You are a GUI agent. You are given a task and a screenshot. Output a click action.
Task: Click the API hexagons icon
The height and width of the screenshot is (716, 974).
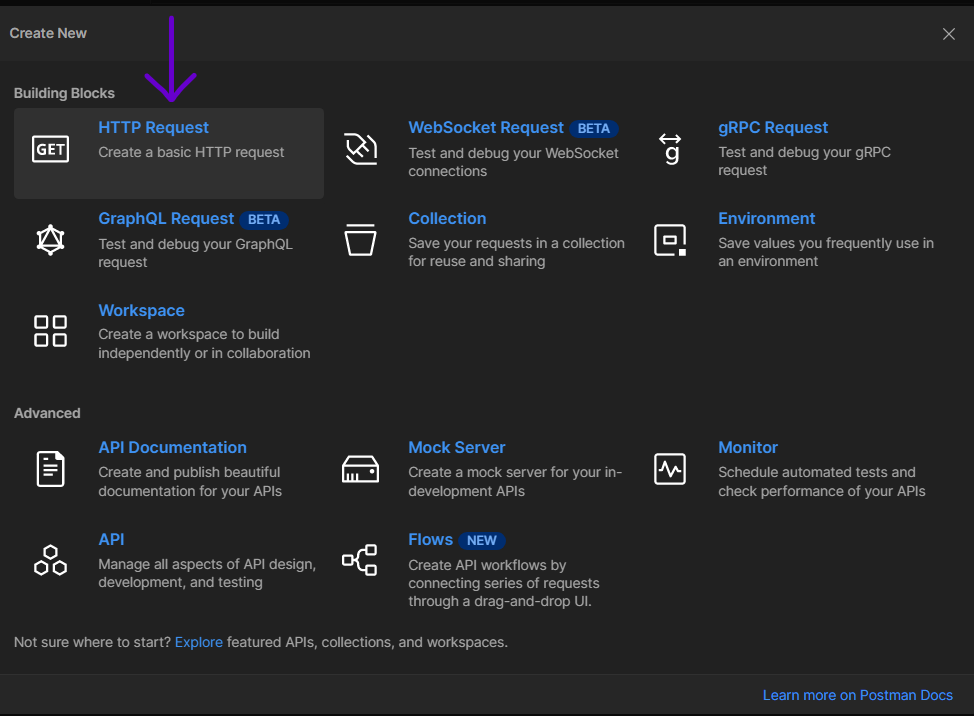[x=50, y=560]
